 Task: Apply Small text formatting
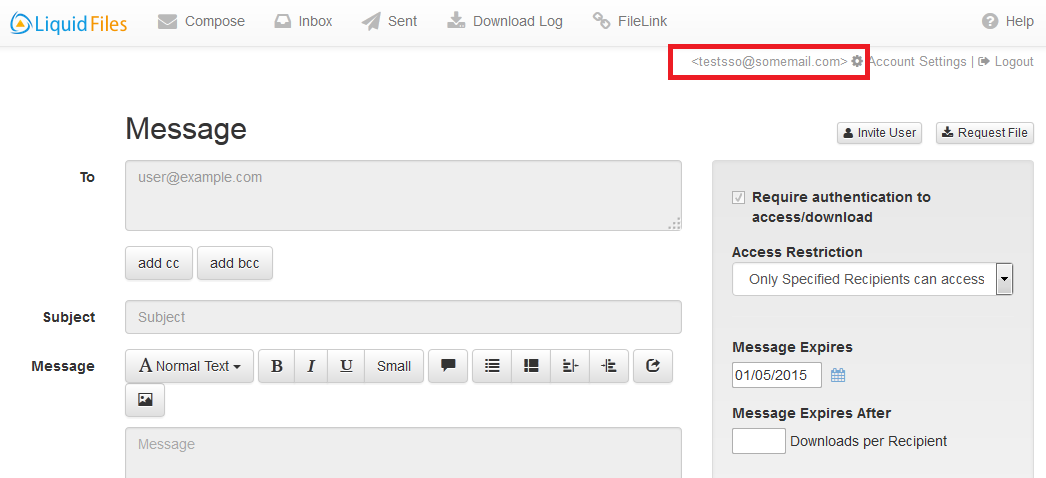click(394, 366)
